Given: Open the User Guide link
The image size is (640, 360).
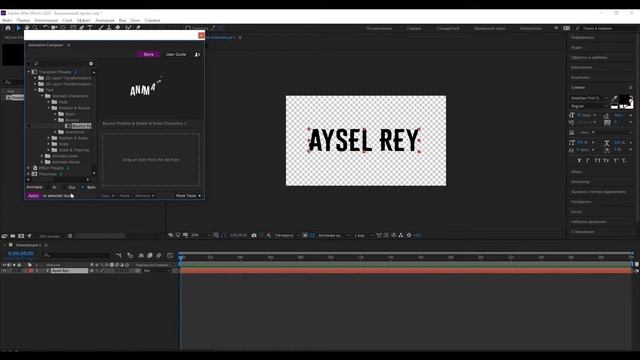Looking at the screenshot, I should (x=176, y=54).
